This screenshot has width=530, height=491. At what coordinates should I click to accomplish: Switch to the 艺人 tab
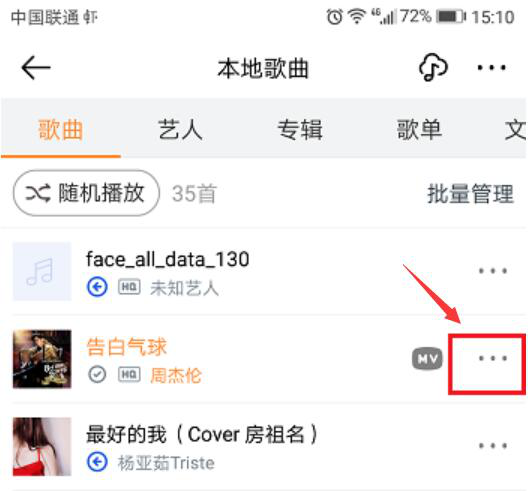pos(180,129)
